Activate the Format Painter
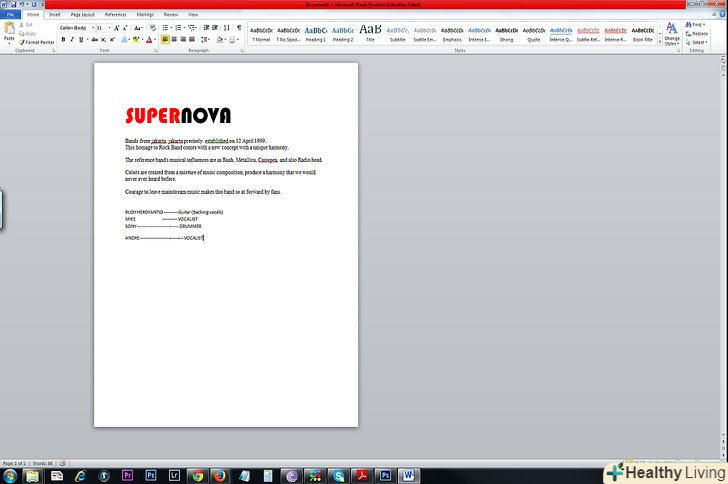 [36, 42]
